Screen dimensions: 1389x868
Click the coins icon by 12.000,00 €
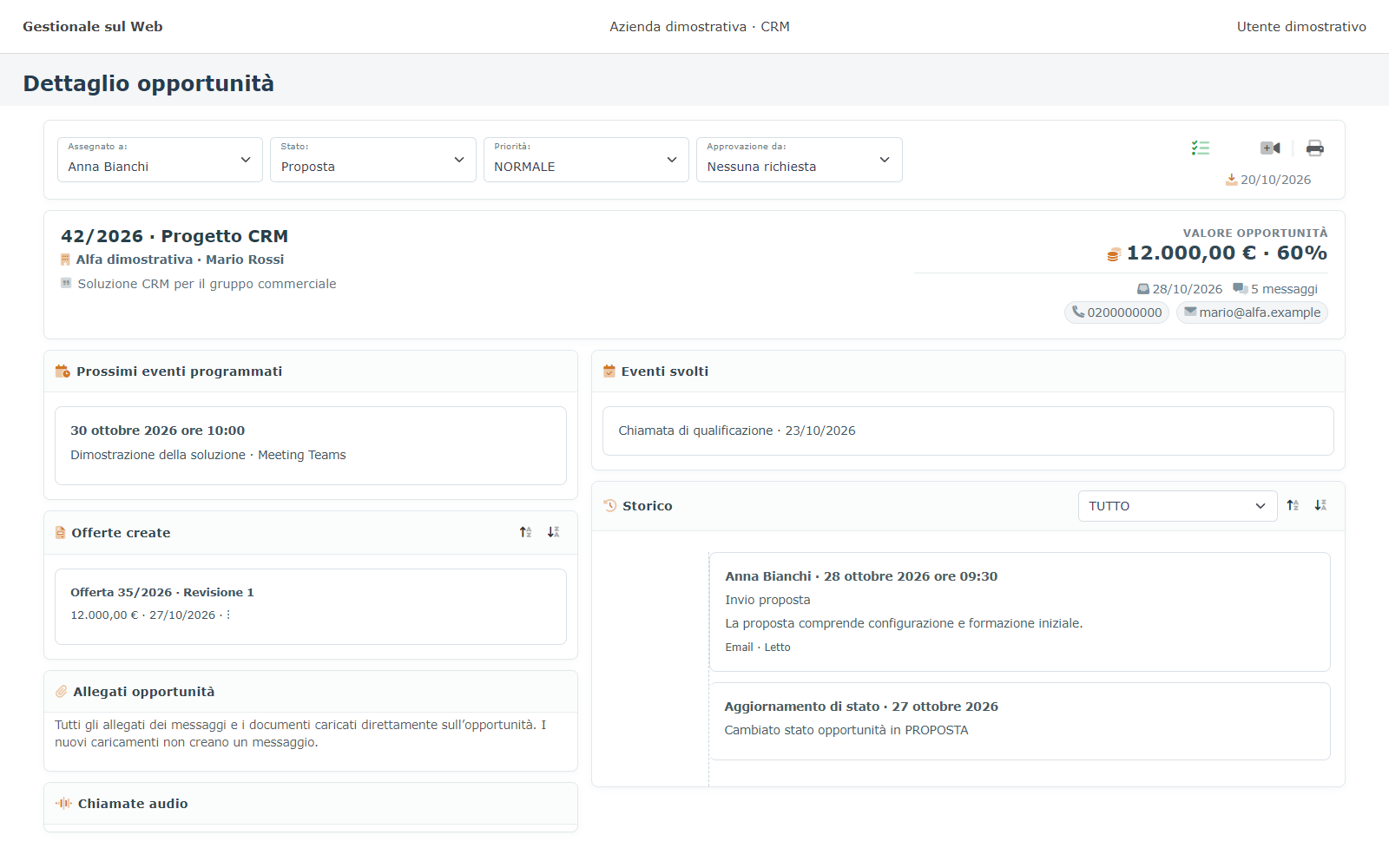tap(1114, 254)
